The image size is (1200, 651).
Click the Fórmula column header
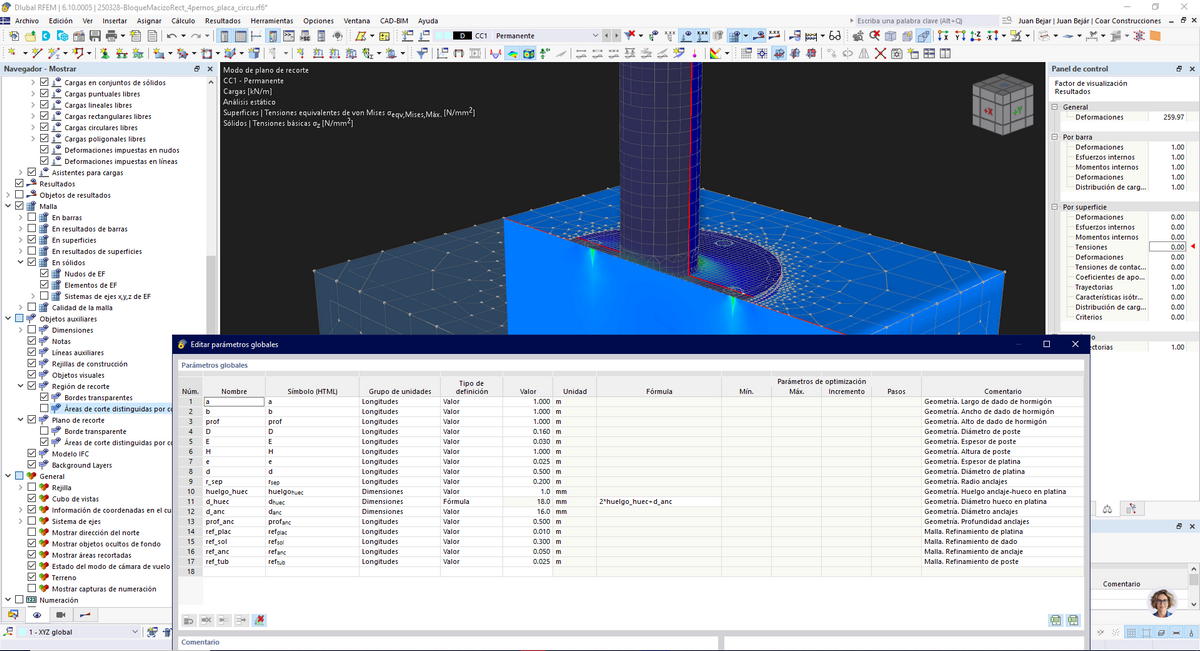click(x=659, y=391)
